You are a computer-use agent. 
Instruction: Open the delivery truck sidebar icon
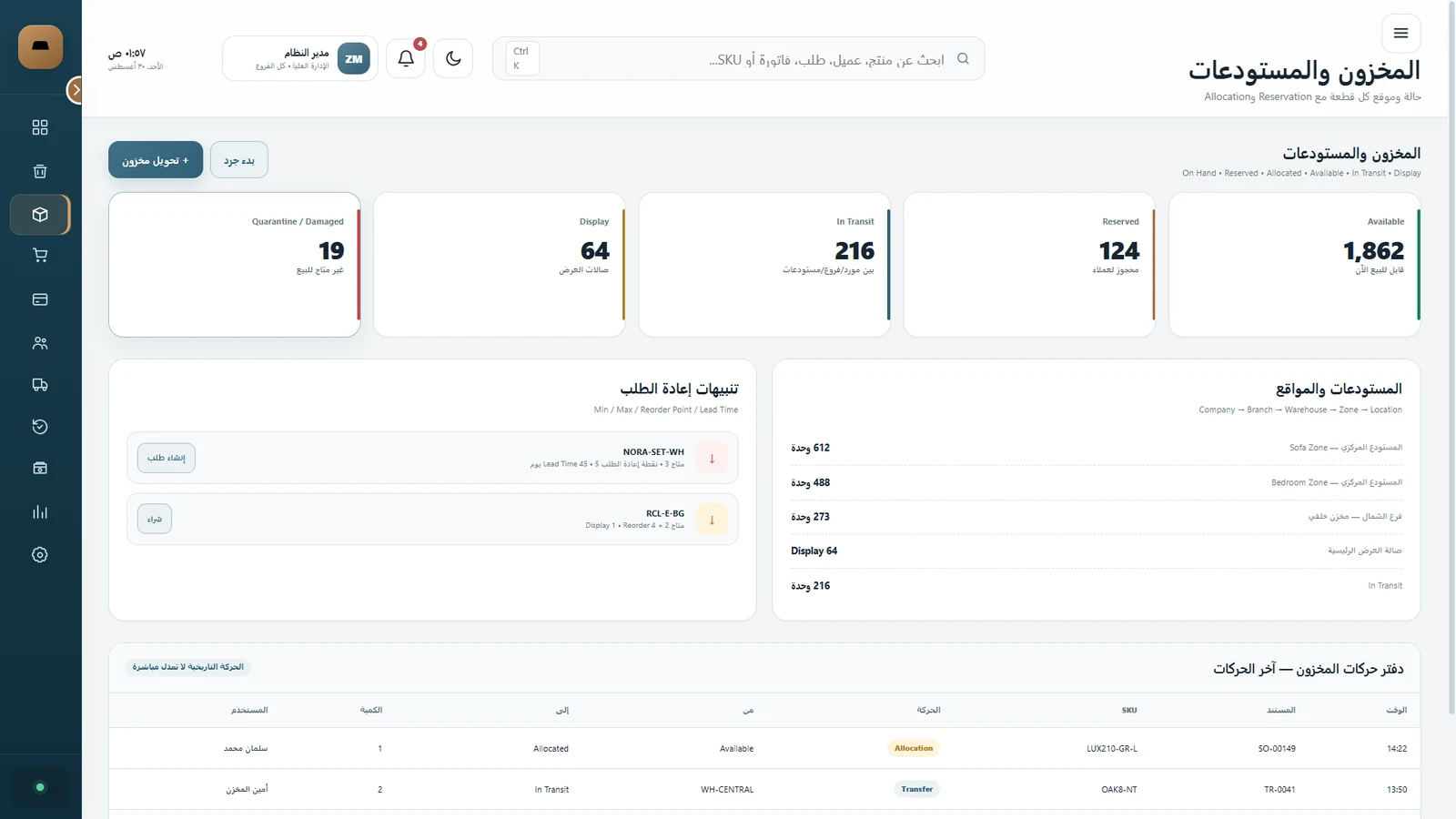(40, 385)
